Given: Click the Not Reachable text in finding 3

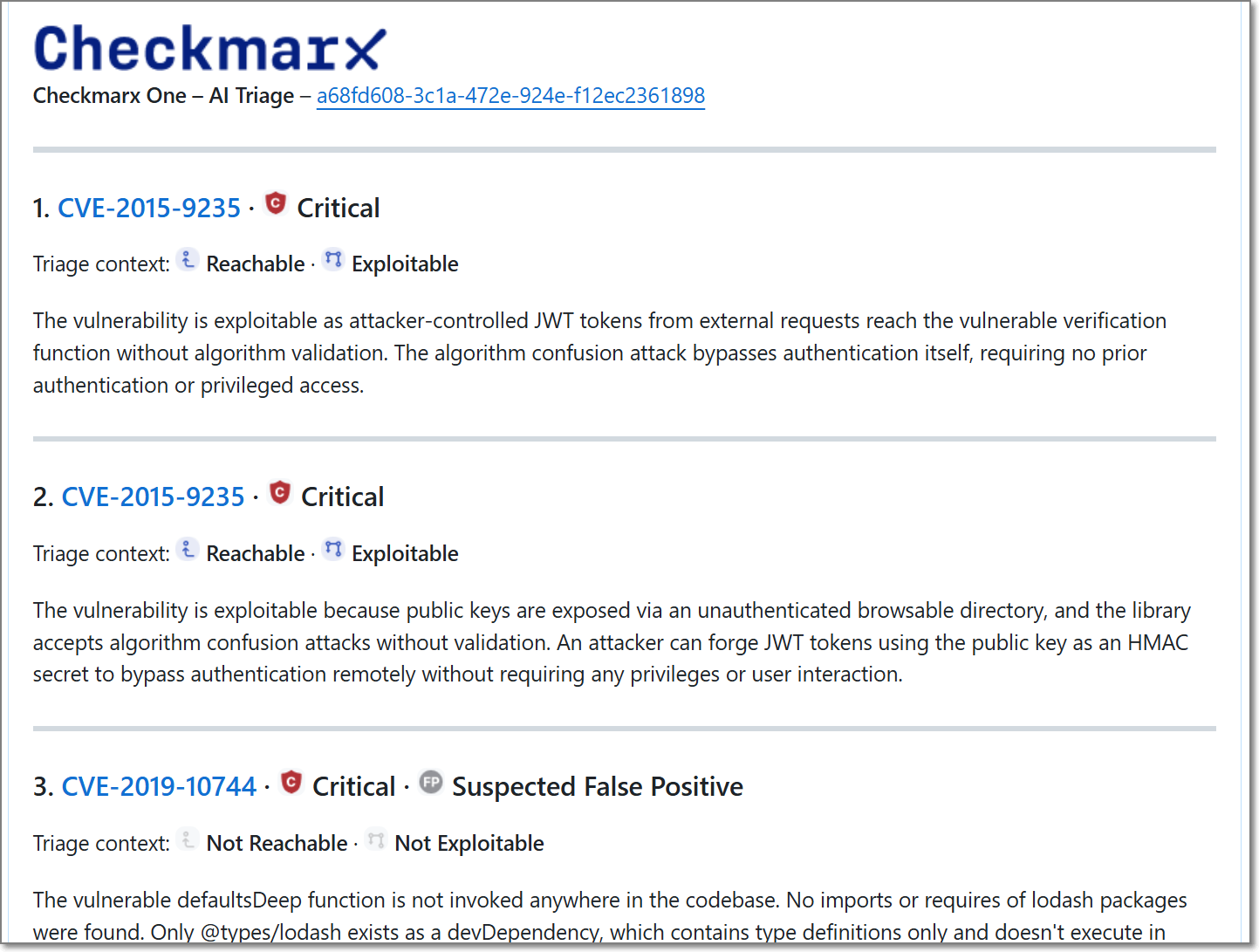Looking at the screenshot, I should 277,843.
